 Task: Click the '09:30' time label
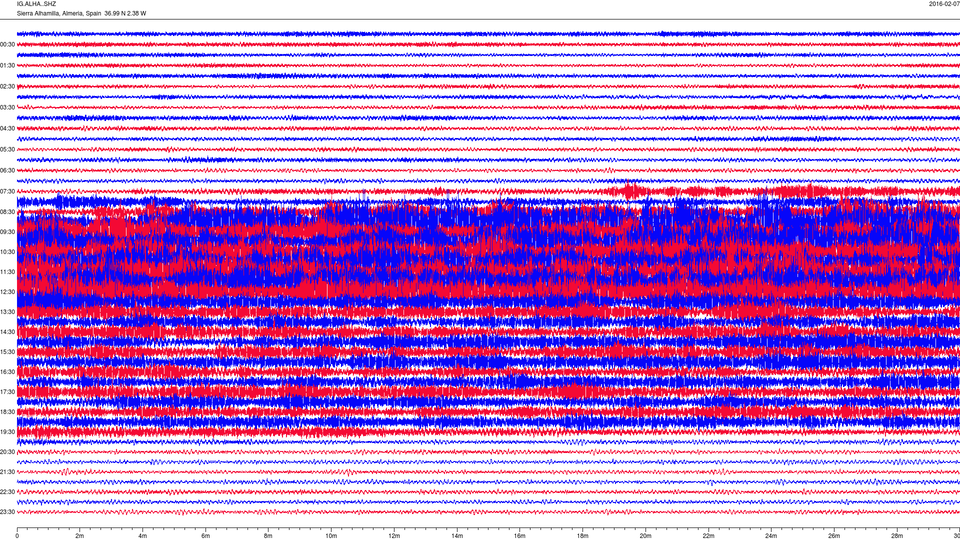(x=7, y=232)
